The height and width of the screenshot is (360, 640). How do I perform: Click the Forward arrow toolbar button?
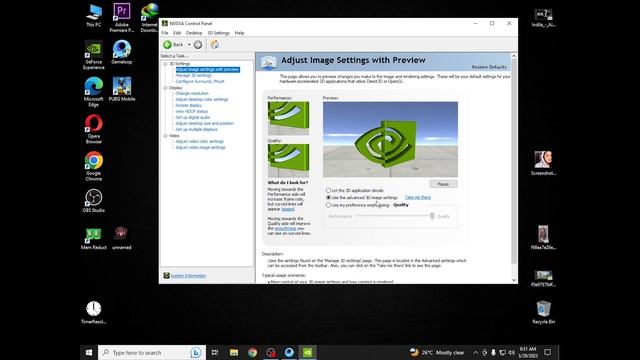coord(198,44)
